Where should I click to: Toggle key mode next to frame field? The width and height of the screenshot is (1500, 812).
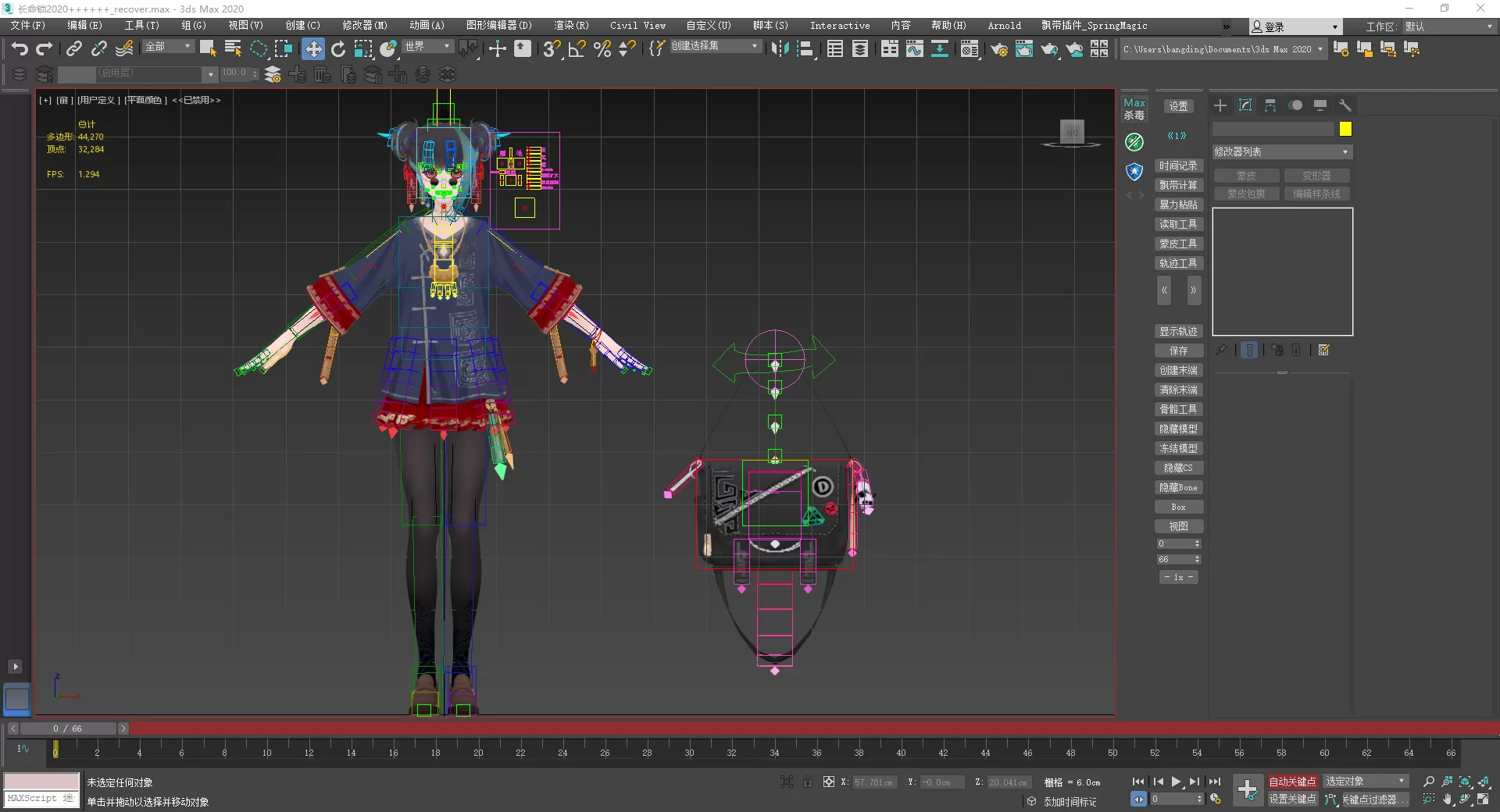[1138, 799]
